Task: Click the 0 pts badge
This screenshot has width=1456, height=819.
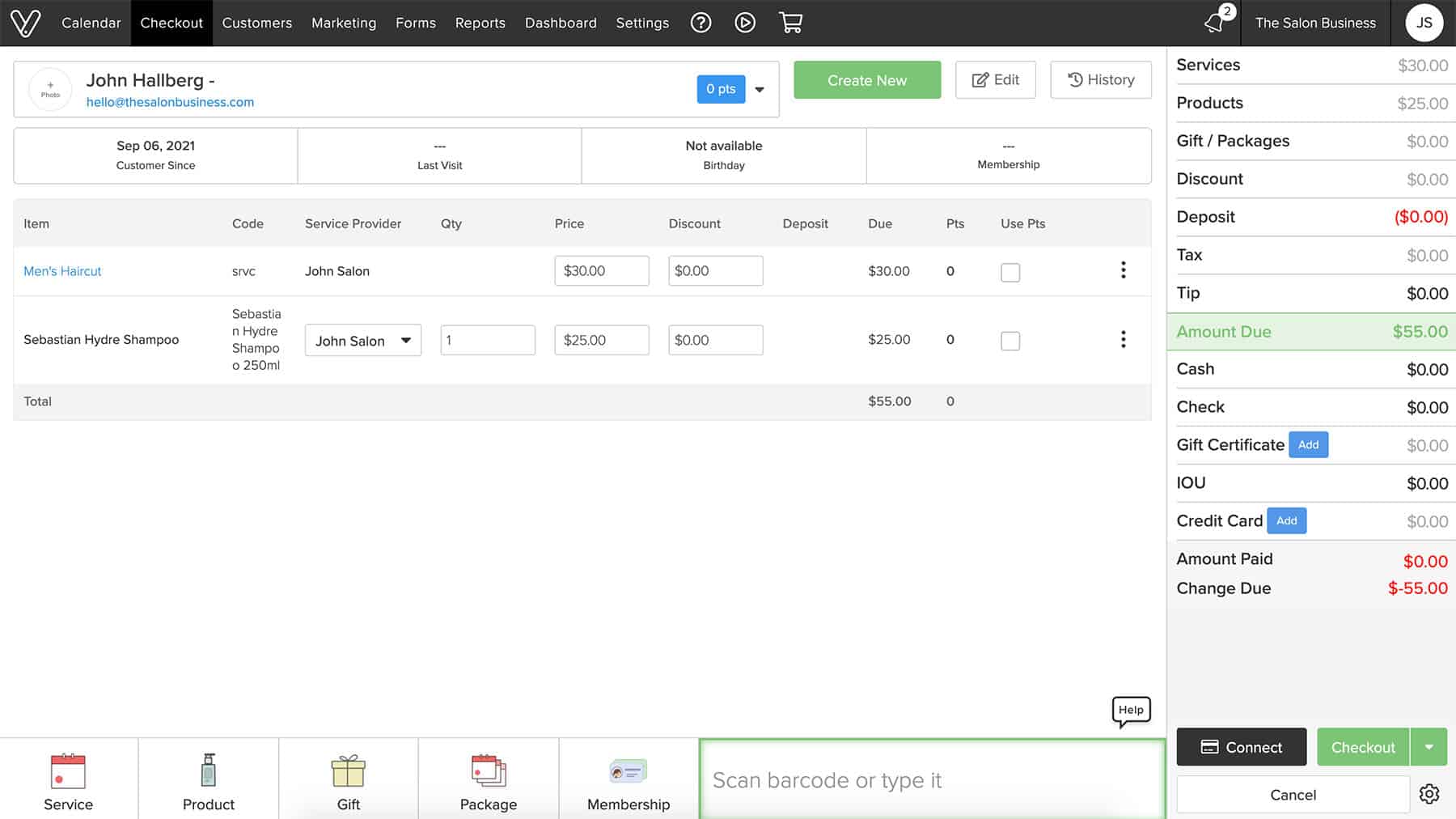Action: (x=721, y=89)
